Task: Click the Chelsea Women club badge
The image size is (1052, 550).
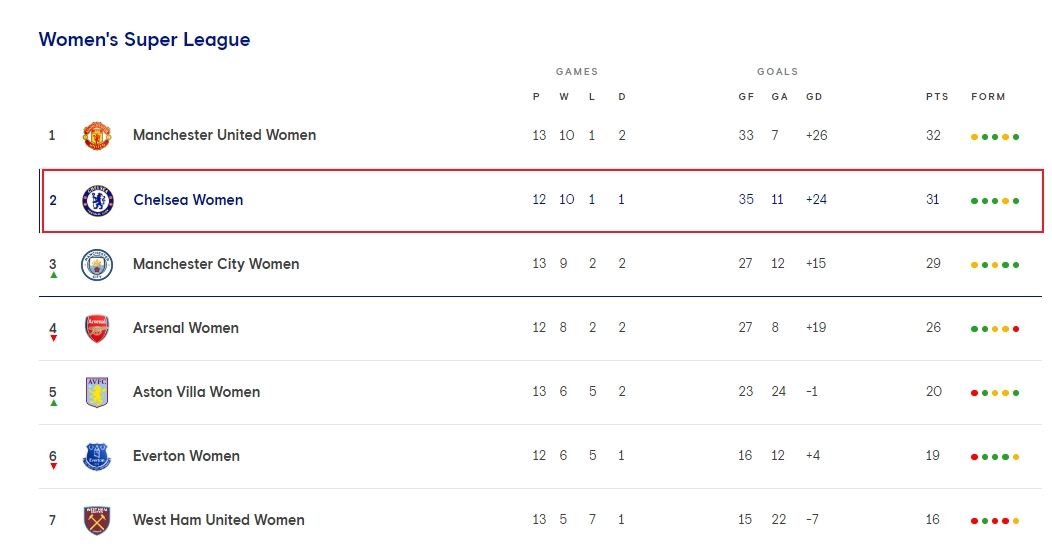Action: (98, 201)
